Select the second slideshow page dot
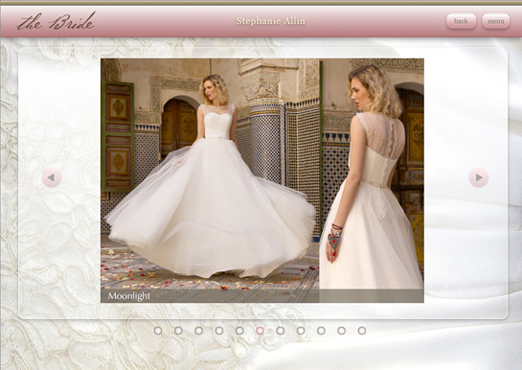The image size is (522, 370). coord(178,331)
